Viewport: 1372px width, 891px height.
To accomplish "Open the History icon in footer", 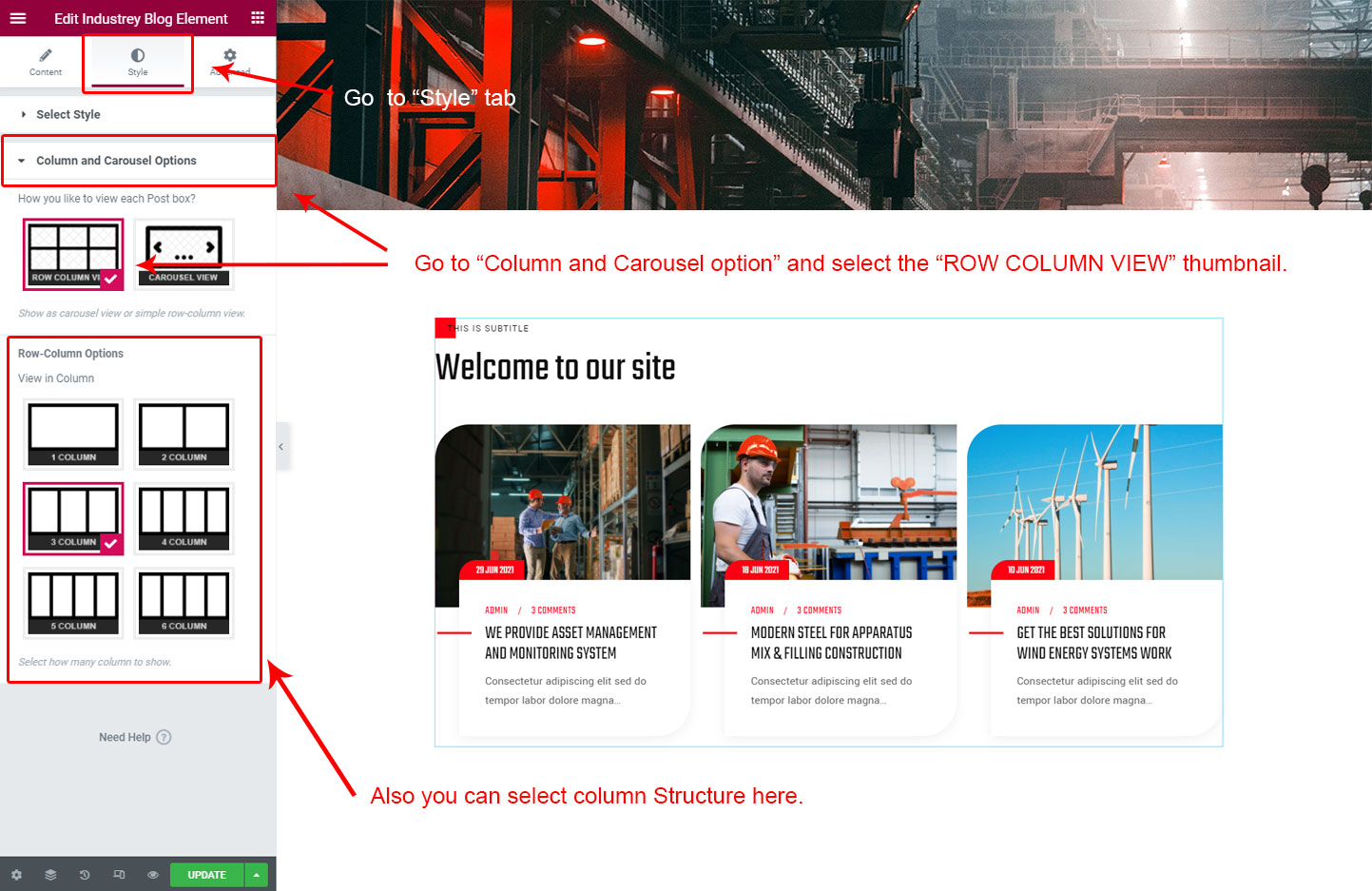I will pyautogui.click(x=85, y=875).
